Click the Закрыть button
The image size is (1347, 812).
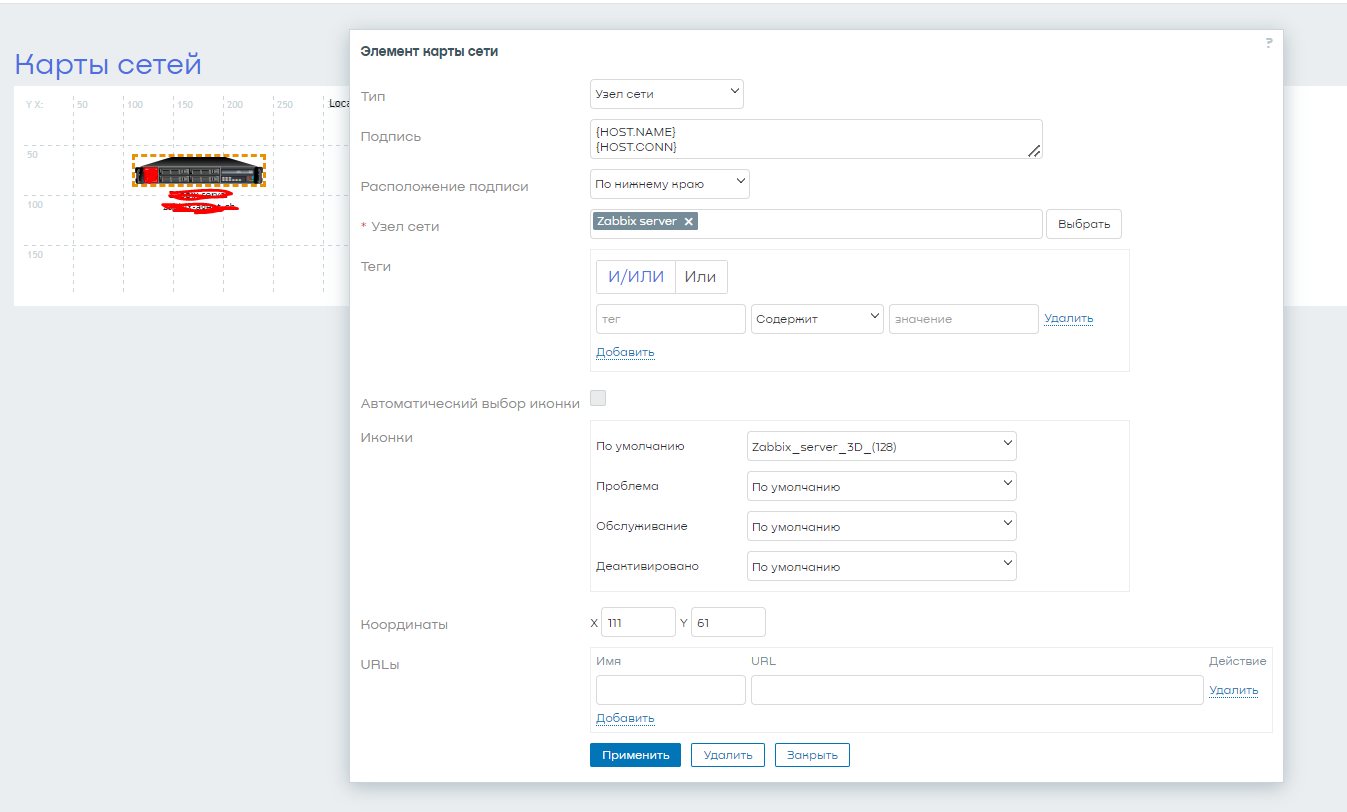point(812,755)
